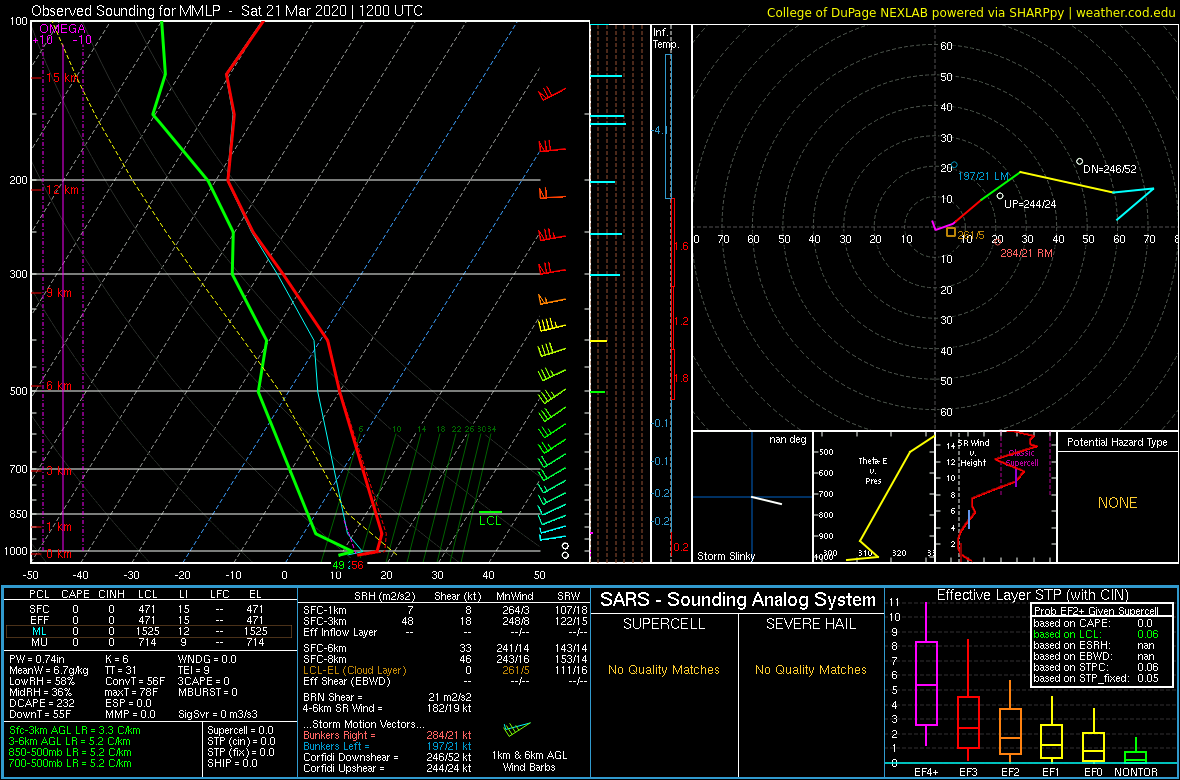Click the SEVERE HAIL column header
The height and width of the screenshot is (780, 1180).
coord(812,624)
